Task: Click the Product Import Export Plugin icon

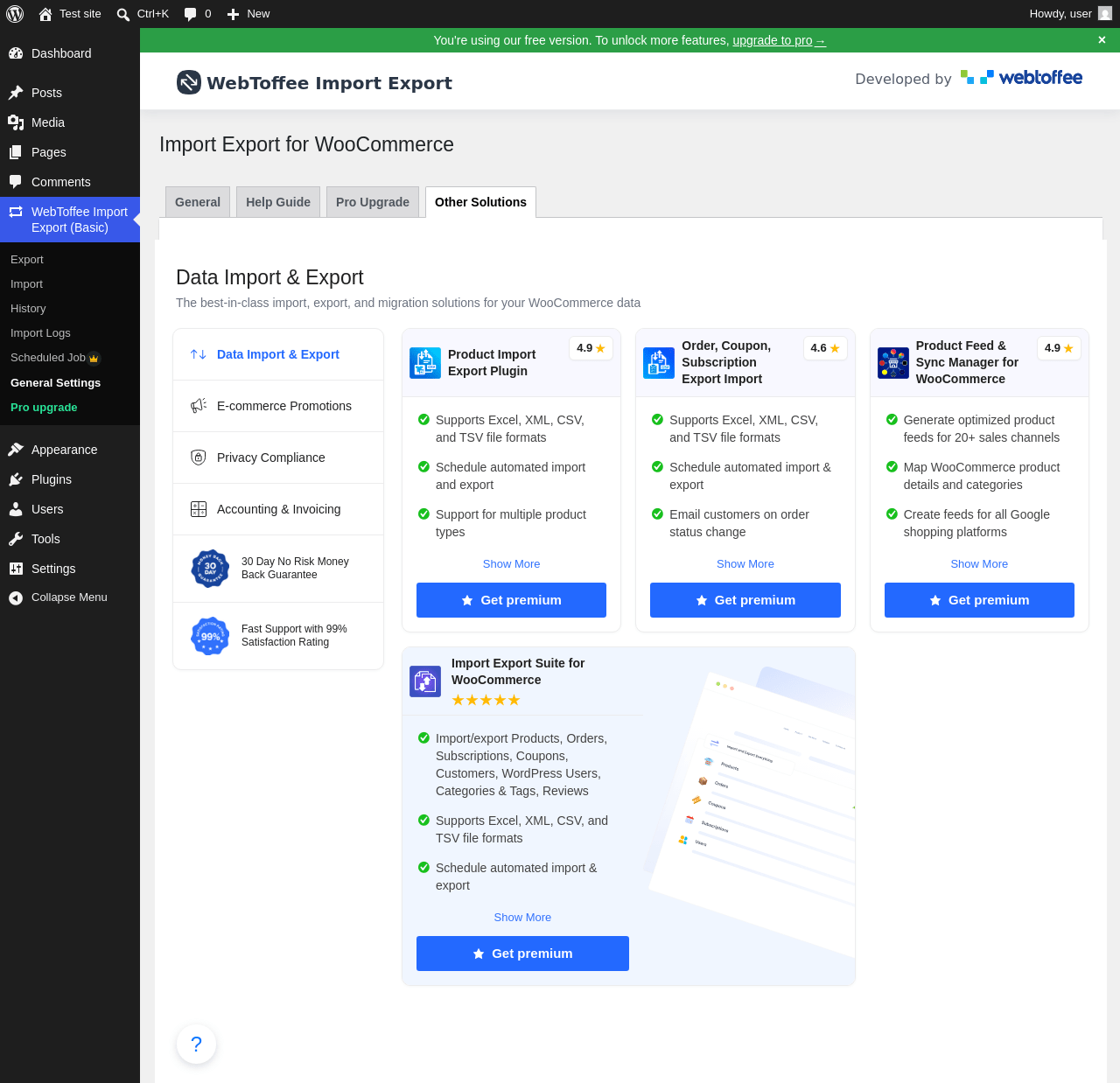Action: 425,363
